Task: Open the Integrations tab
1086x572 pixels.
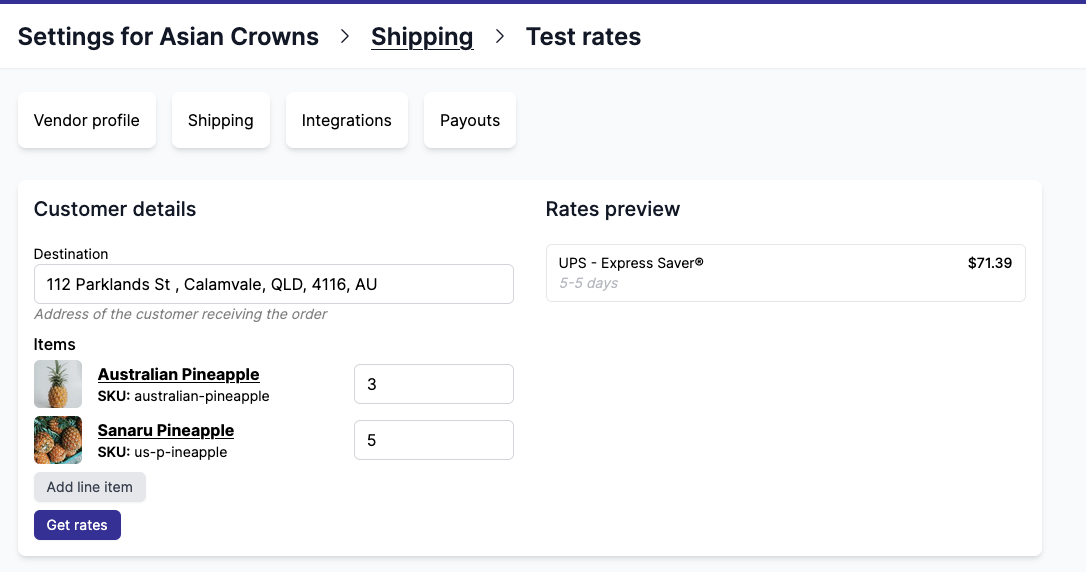Action: point(346,120)
